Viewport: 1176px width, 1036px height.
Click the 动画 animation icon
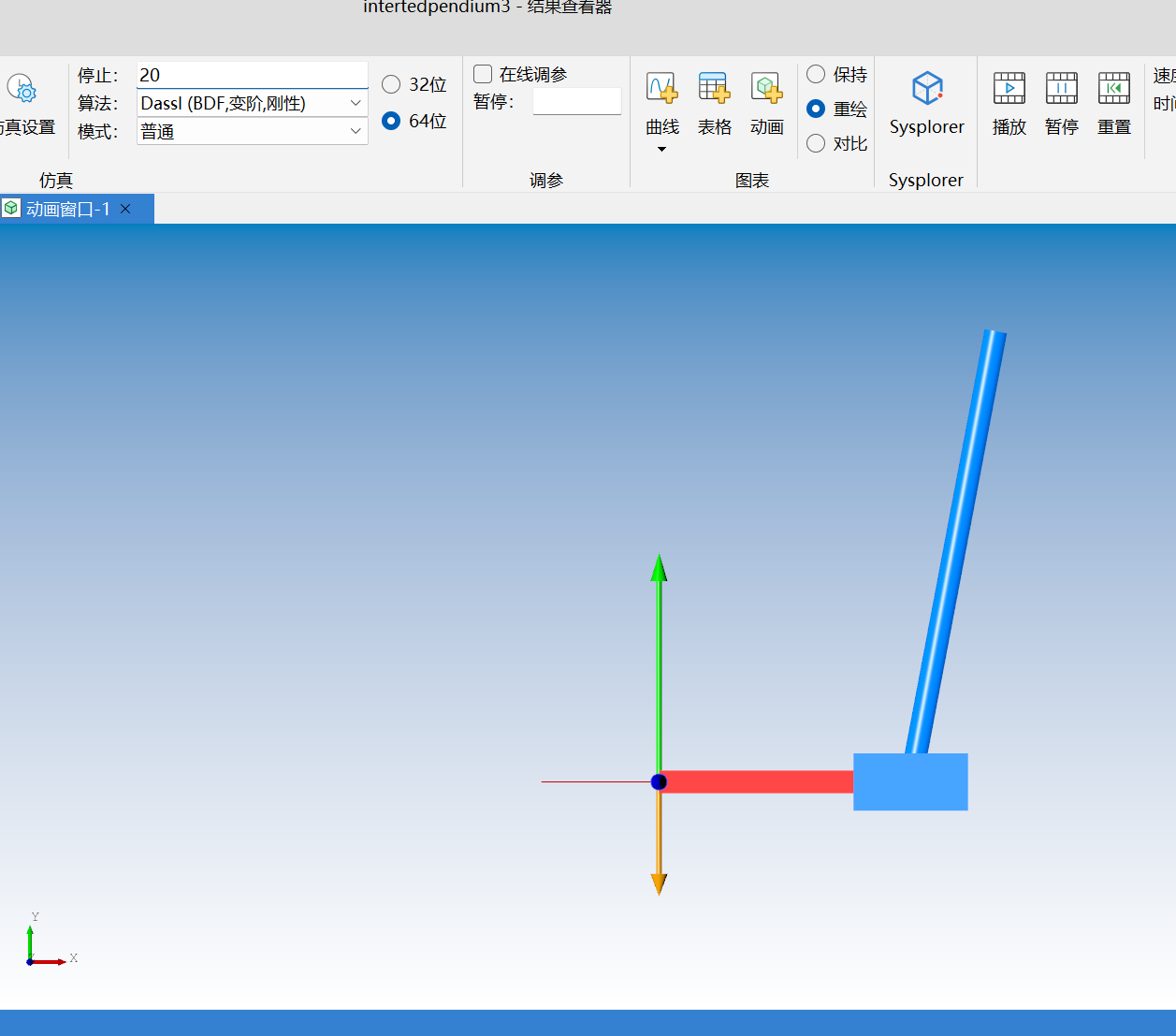[x=766, y=89]
